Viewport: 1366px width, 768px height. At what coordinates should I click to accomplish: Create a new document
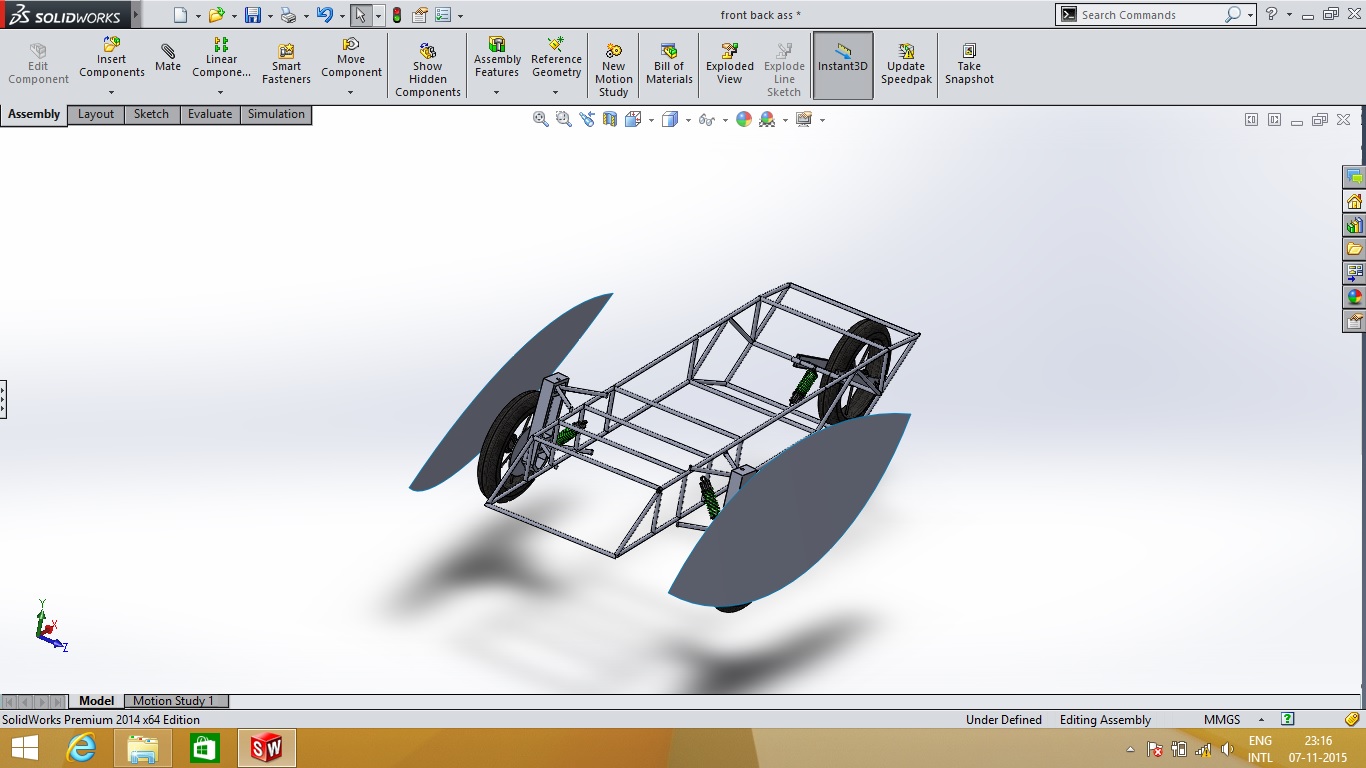[x=180, y=15]
